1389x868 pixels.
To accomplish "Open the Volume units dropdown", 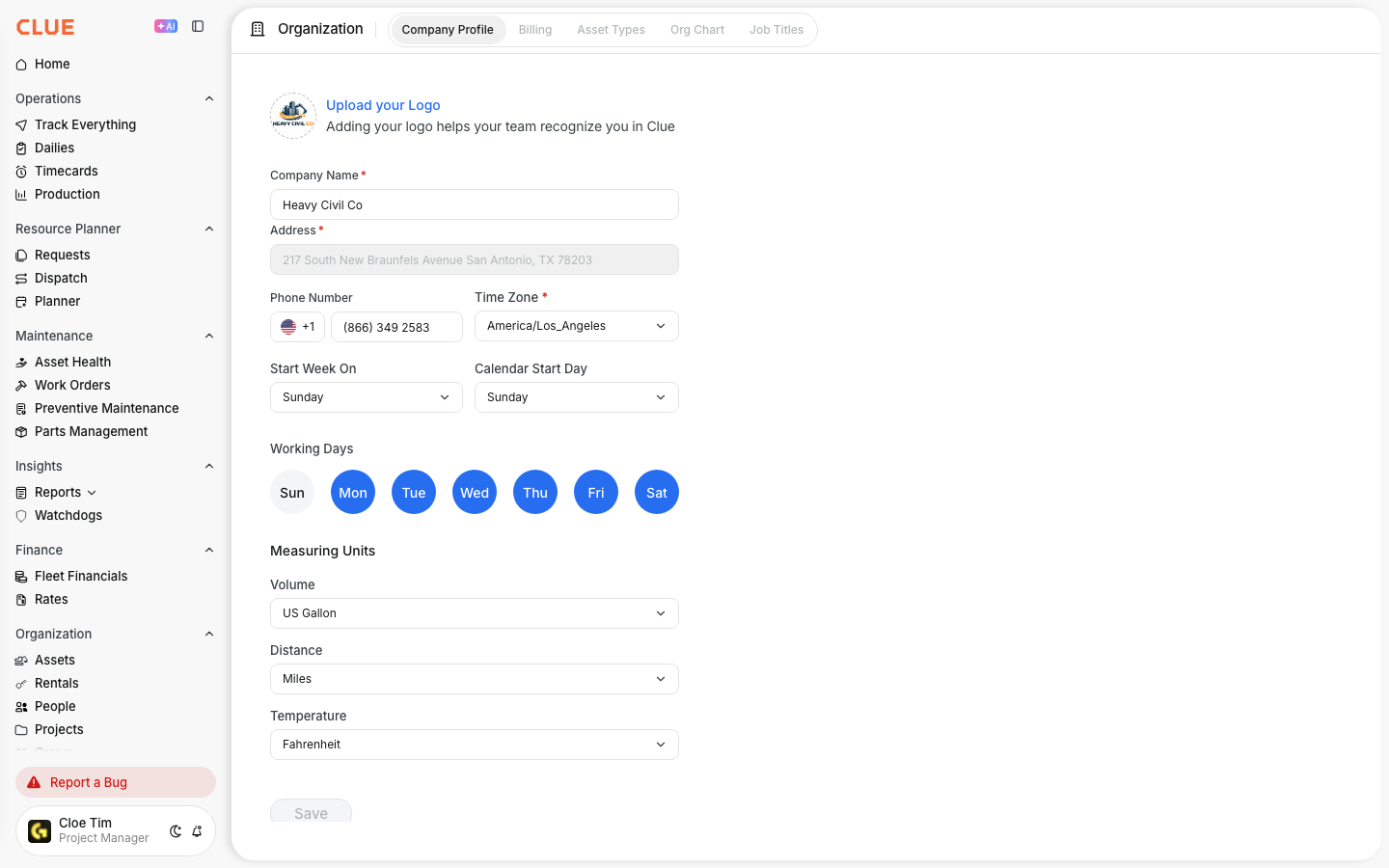I will click(475, 613).
